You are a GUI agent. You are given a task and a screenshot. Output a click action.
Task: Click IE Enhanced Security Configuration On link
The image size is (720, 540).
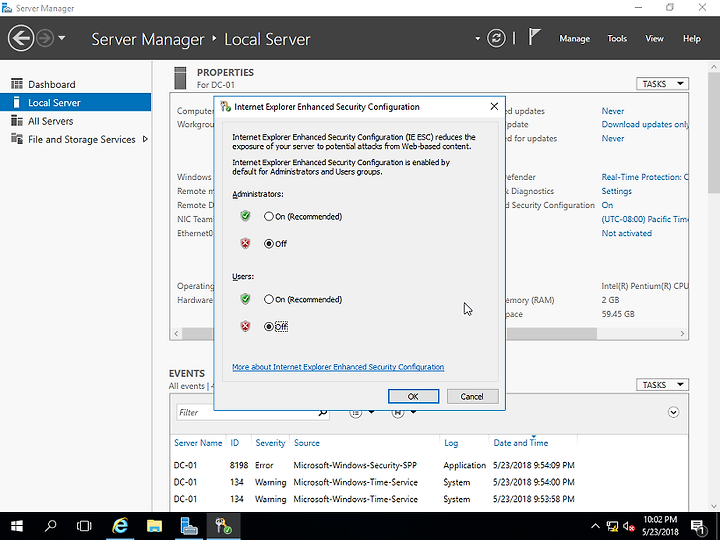click(607, 205)
